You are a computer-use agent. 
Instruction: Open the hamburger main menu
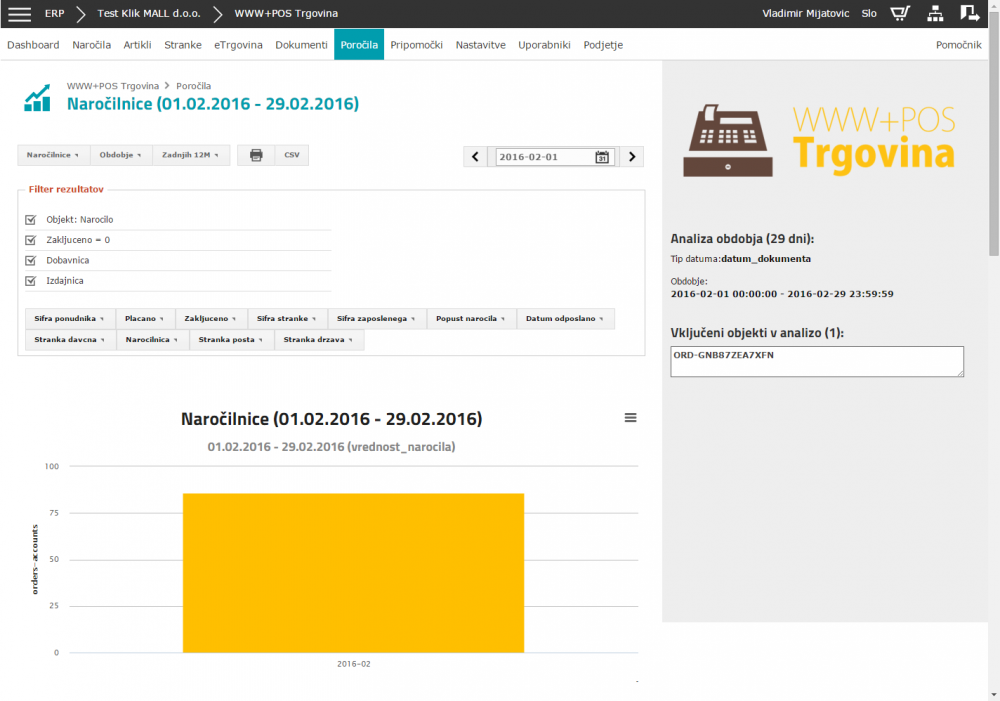(20, 14)
